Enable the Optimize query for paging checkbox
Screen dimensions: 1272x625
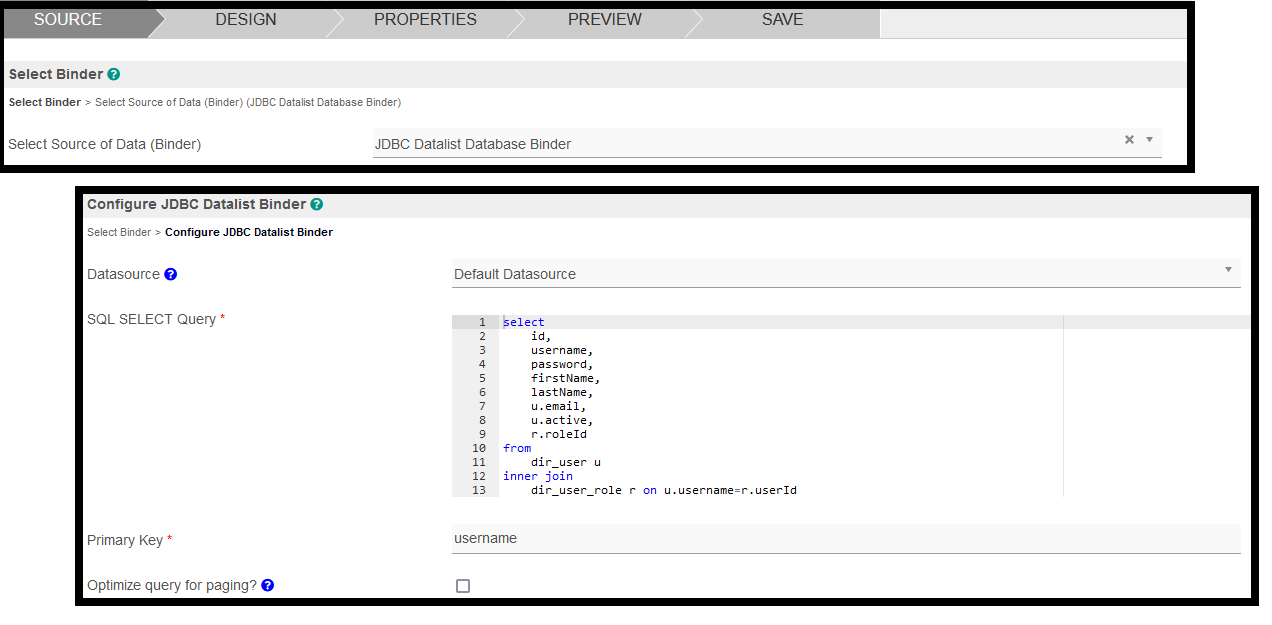(463, 586)
